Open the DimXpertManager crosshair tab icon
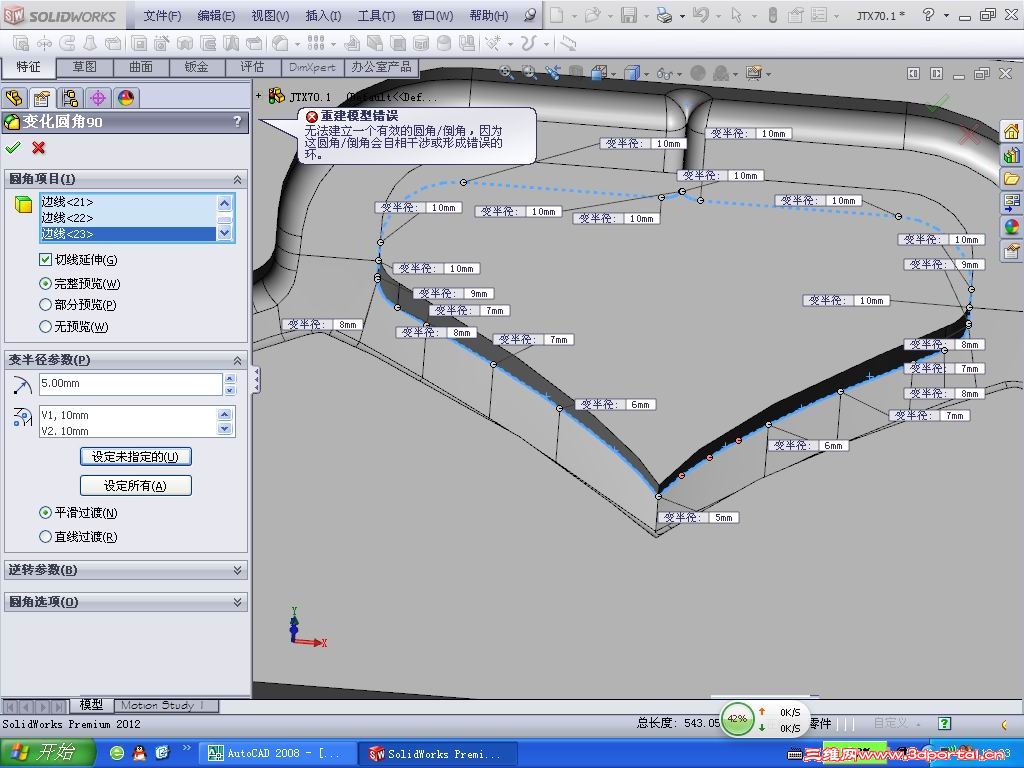The width and height of the screenshot is (1024, 768). [x=98, y=98]
